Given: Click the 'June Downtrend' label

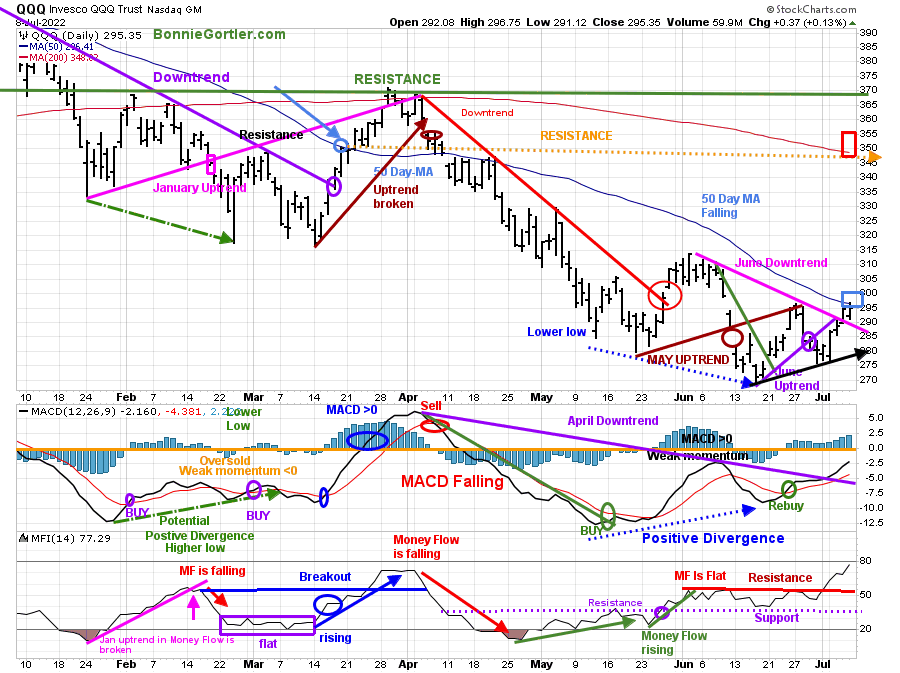Looking at the screenshot, I should coord(781,263).
